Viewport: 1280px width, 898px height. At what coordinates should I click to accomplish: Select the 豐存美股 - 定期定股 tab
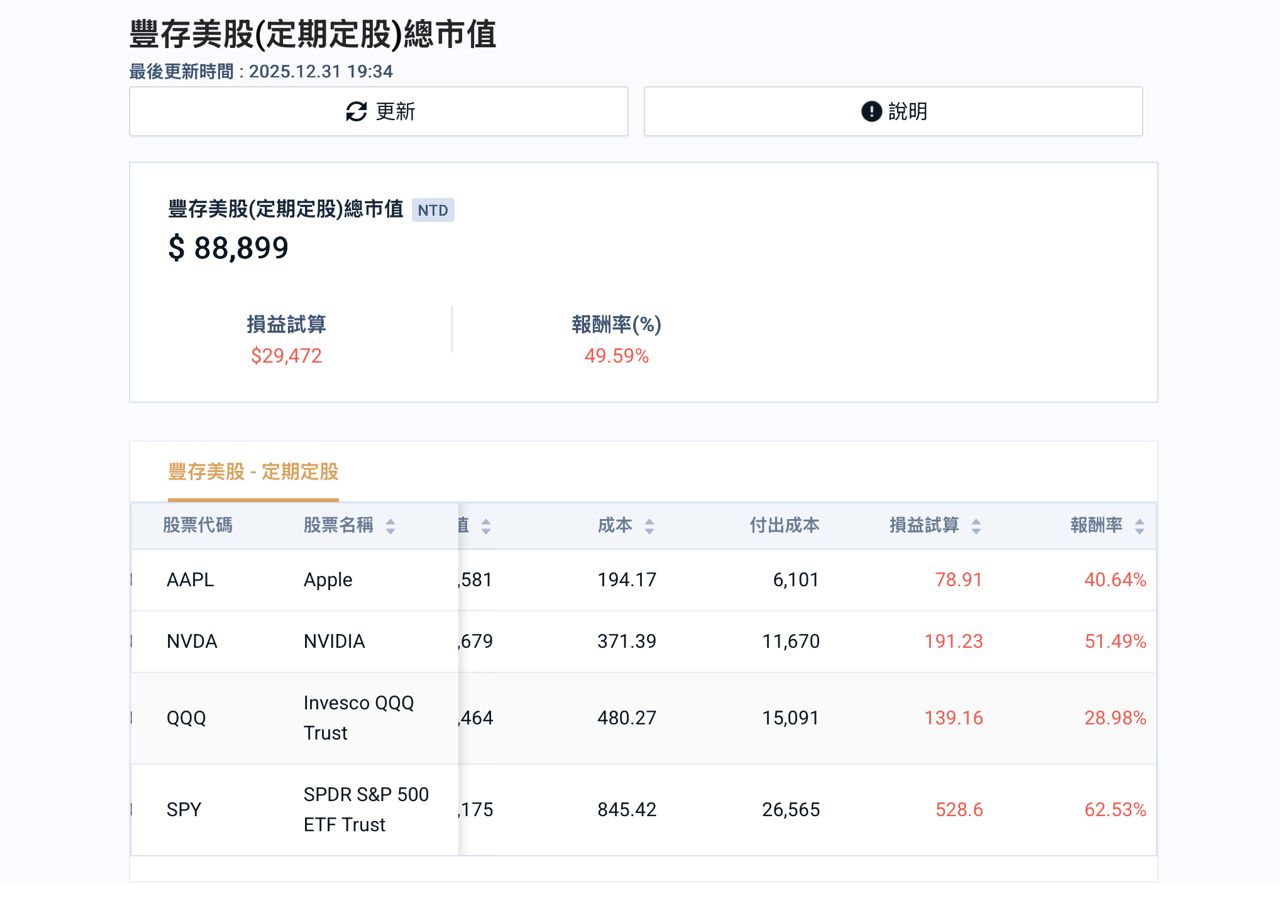point(253,472)
